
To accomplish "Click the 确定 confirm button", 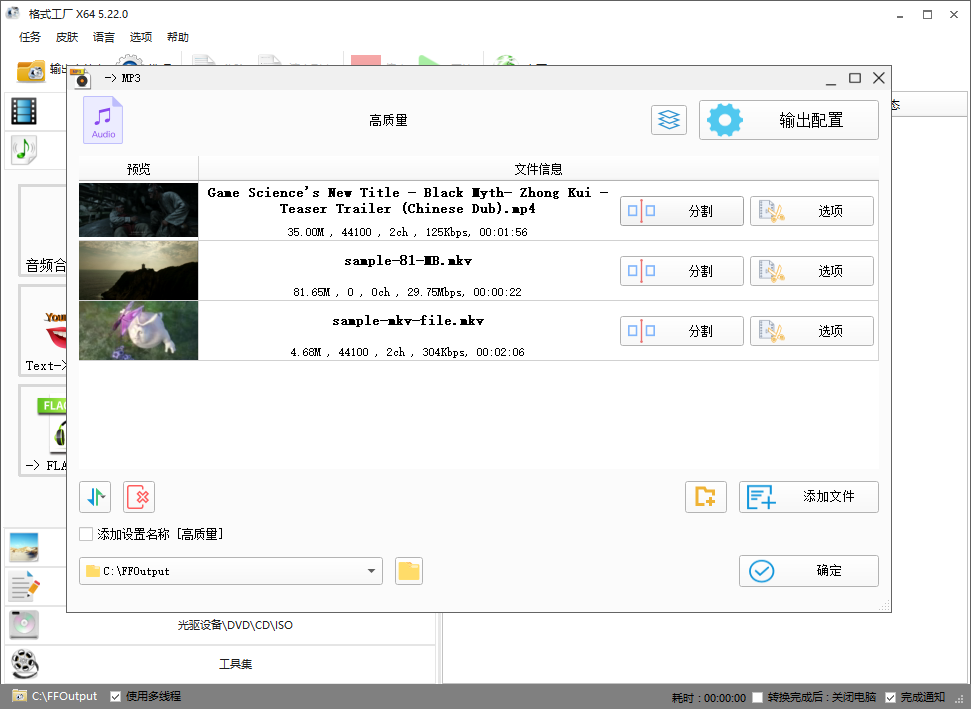I will 808,570.
